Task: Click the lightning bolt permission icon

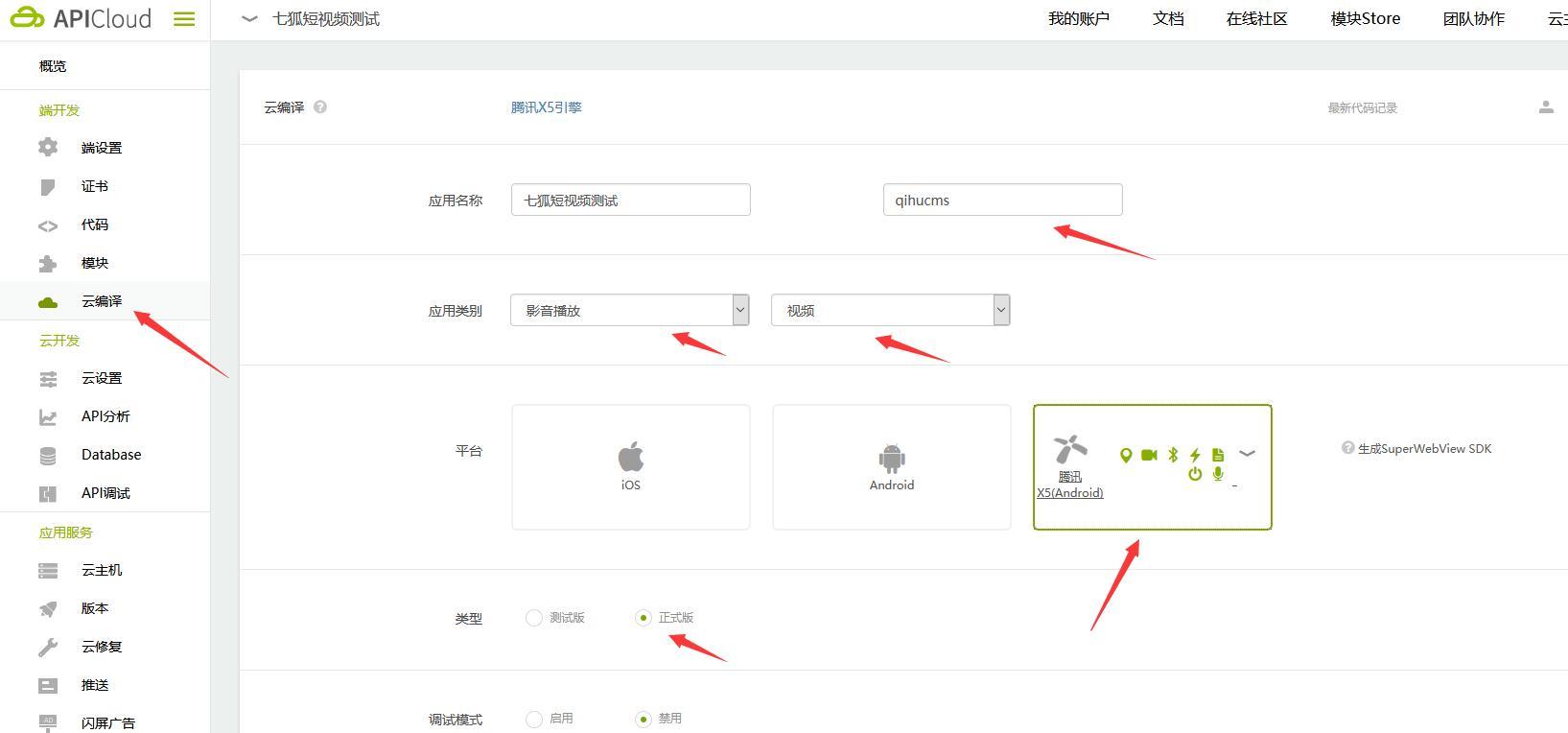Action: 1195,455
